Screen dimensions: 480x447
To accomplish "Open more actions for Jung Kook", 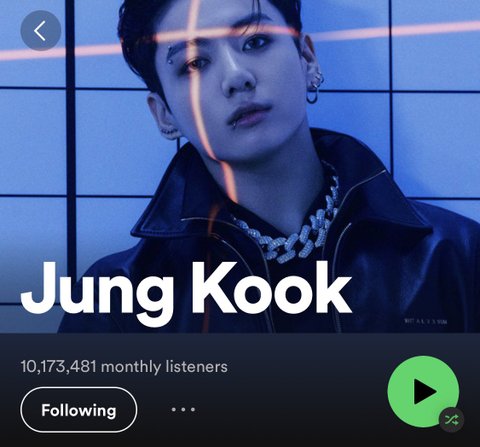I will 183,409.
